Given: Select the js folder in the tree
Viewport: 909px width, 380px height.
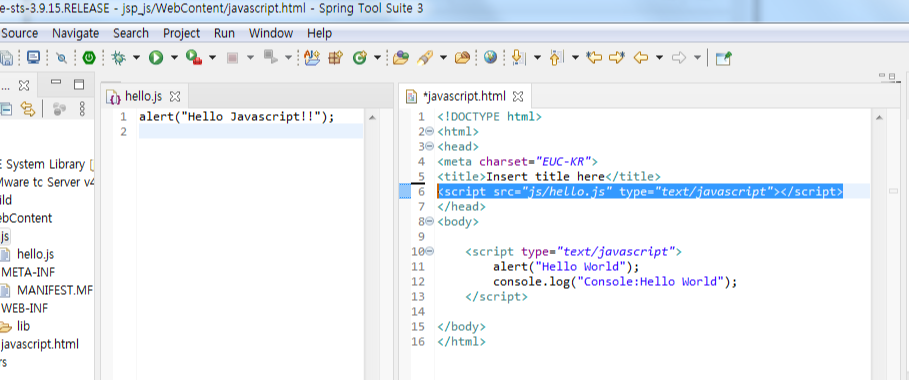Looking at the screenshot, I should [x=5, y=236].
